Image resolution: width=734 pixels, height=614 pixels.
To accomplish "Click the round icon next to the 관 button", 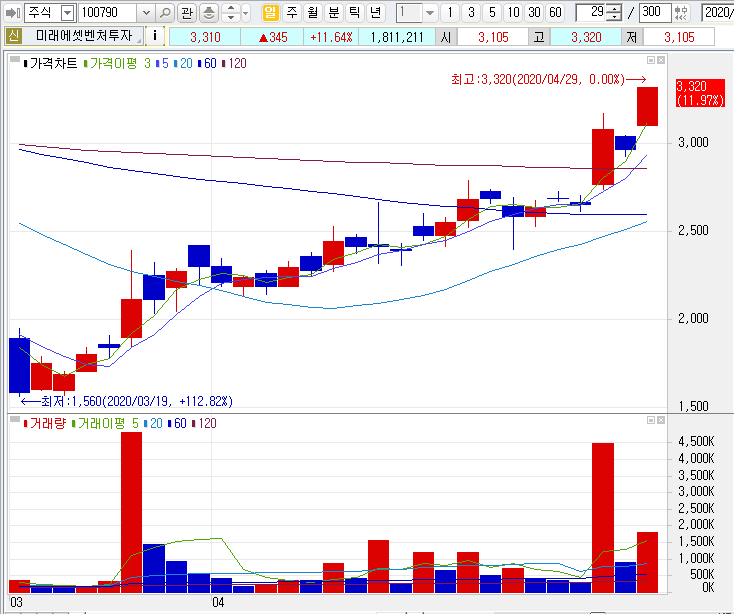I will (209, 13).
